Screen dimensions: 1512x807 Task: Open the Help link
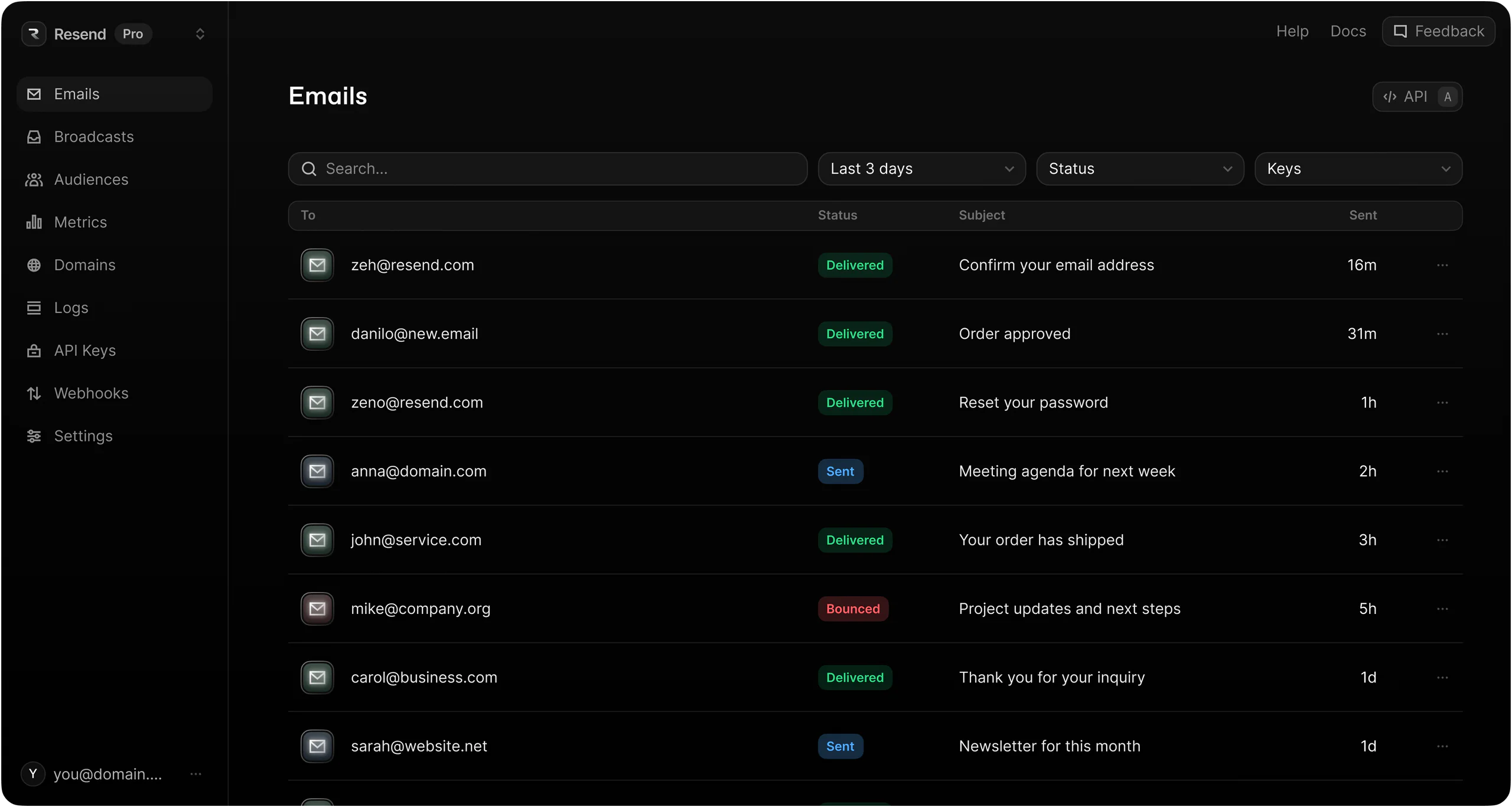(x=1292, y=31)
